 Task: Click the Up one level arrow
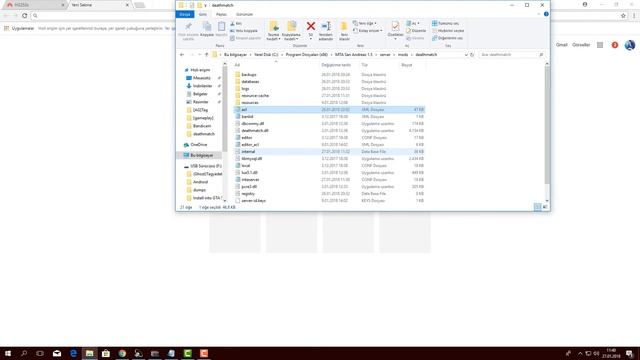[x=207, y=55]
